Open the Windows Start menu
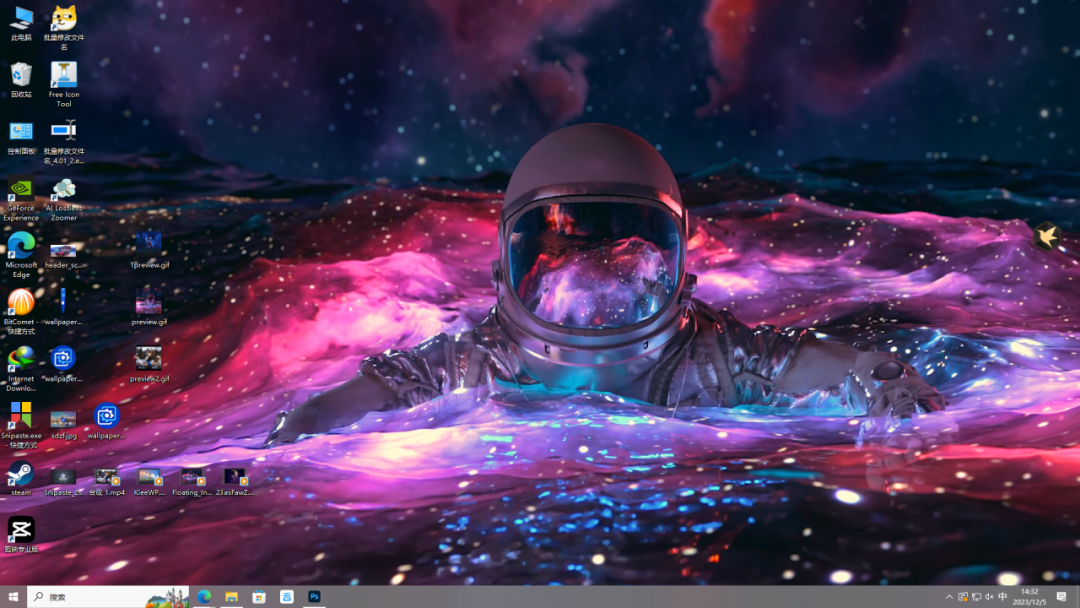Screen dimensions: 1080x608 pyautogui.click(x=13, y=597)
